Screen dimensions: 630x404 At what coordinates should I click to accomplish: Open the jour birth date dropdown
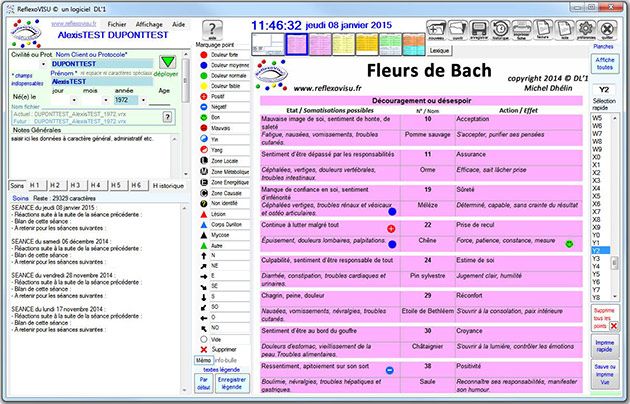coord(74,100)
